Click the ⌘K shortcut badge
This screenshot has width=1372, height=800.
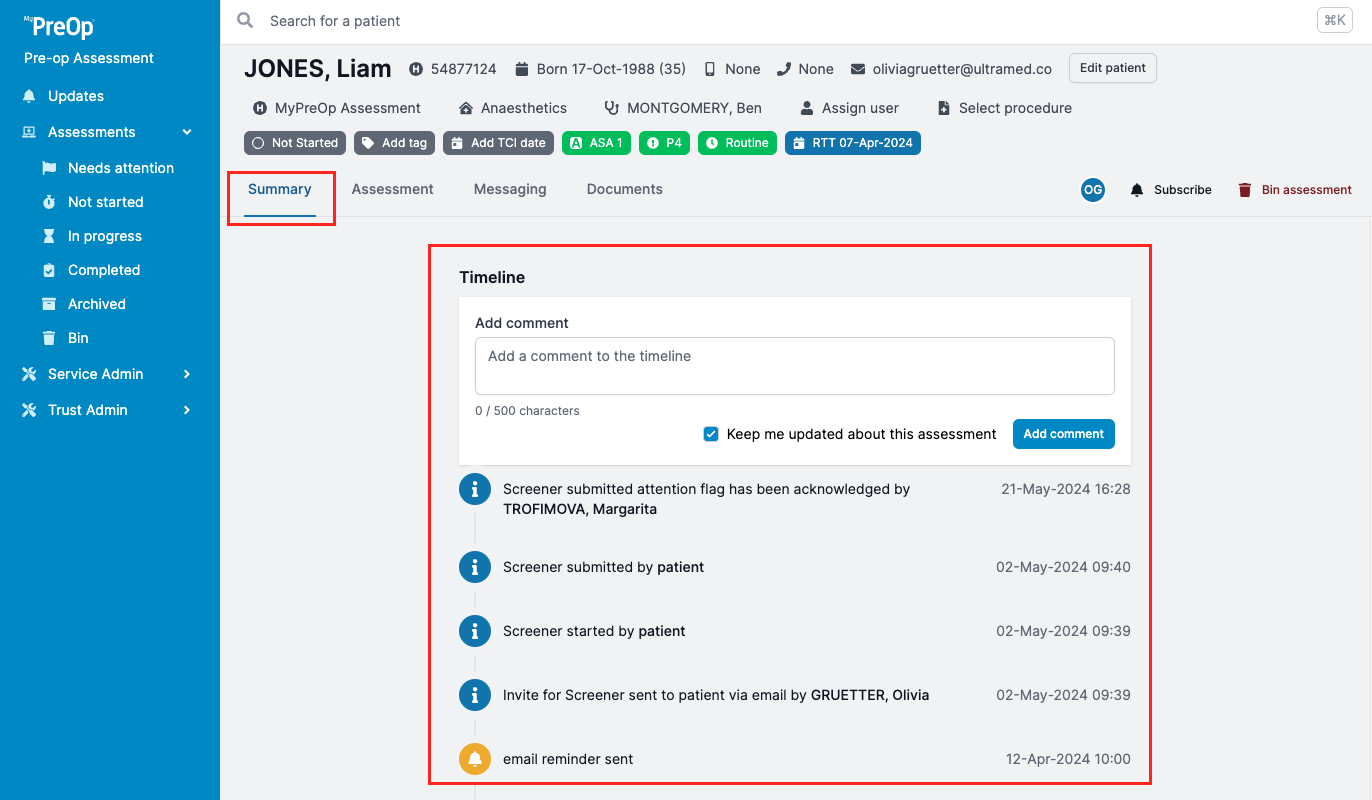click(1335, 20)
